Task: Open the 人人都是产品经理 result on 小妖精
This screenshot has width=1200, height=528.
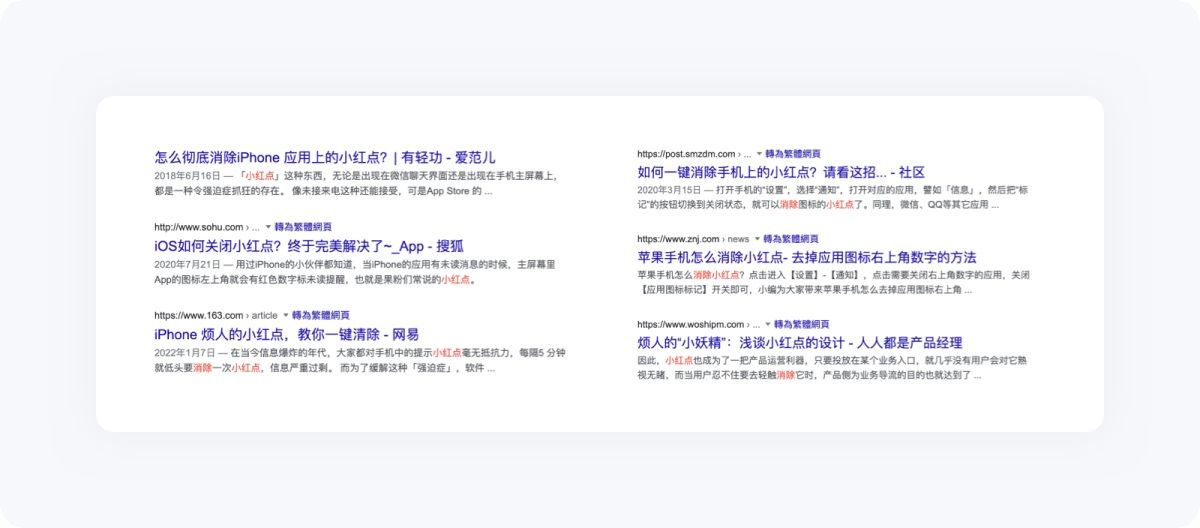Action: tap(800, 343)
